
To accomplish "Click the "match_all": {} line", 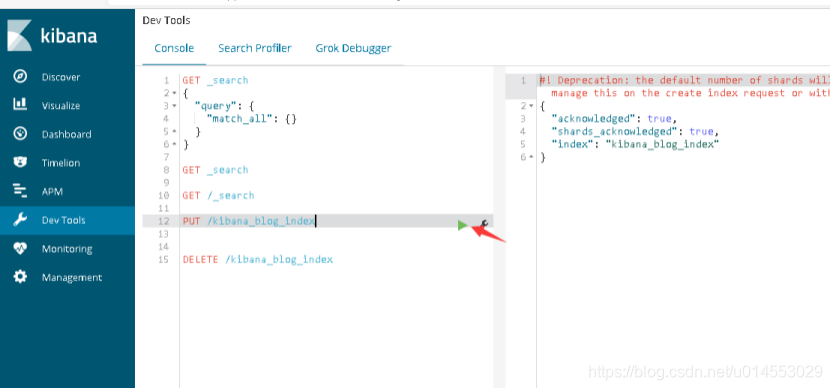I will coord(252,119).
